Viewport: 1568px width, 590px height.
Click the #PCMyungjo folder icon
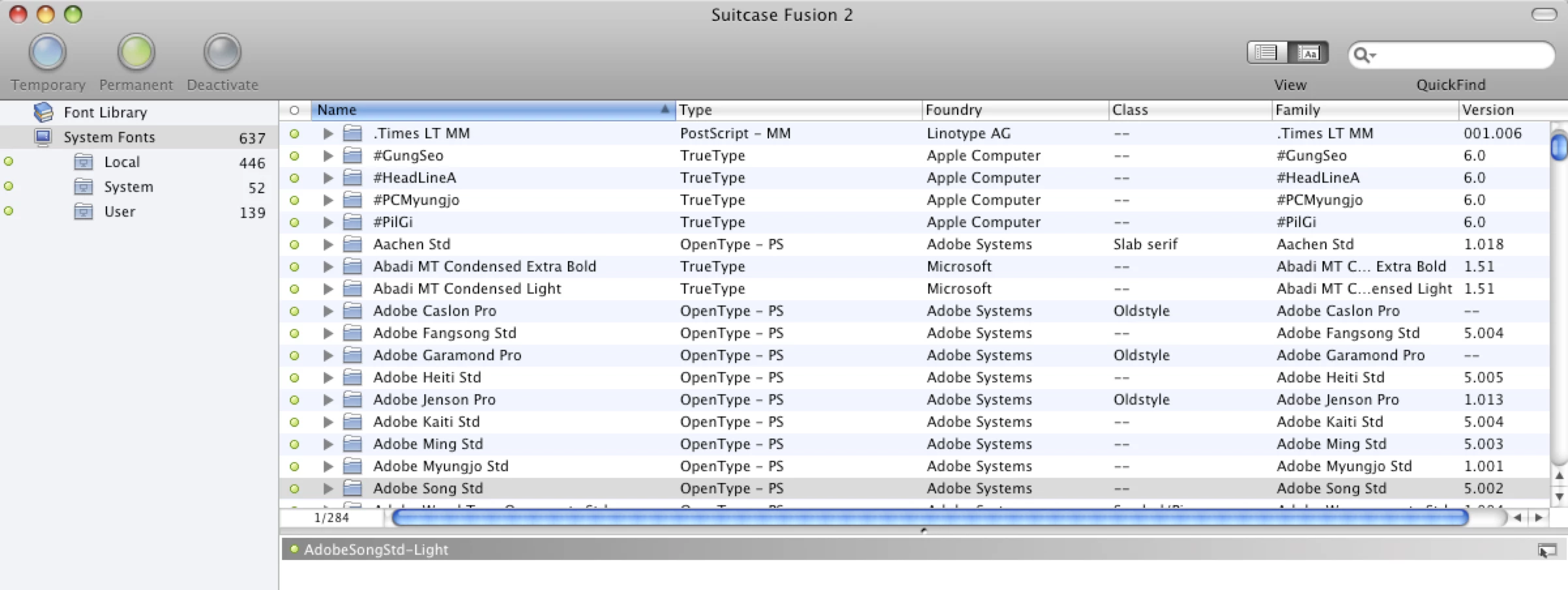[353, 200]
